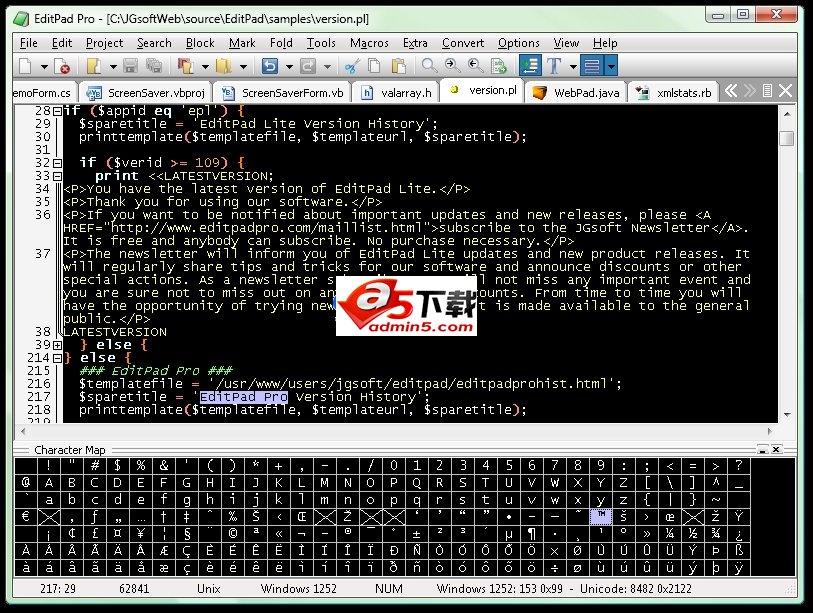Click the Find Next magnifier icon
The width and height of the screenshot is (813, 613).
tap(451, 66)
